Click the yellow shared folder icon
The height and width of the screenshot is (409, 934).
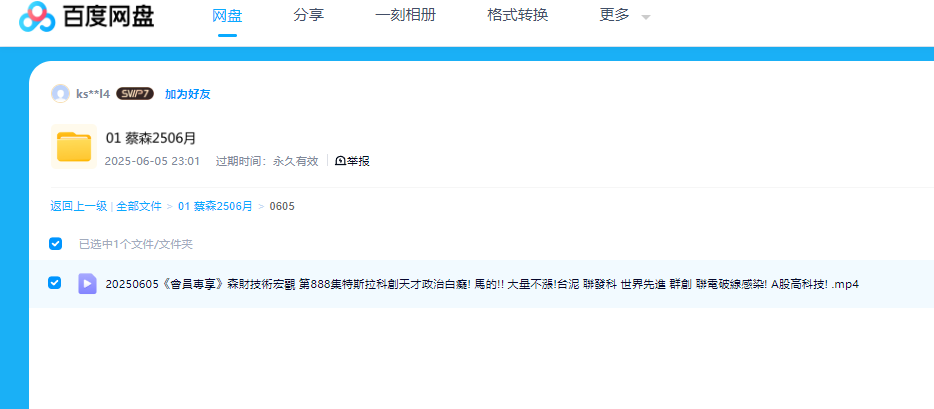click(73, 147)
